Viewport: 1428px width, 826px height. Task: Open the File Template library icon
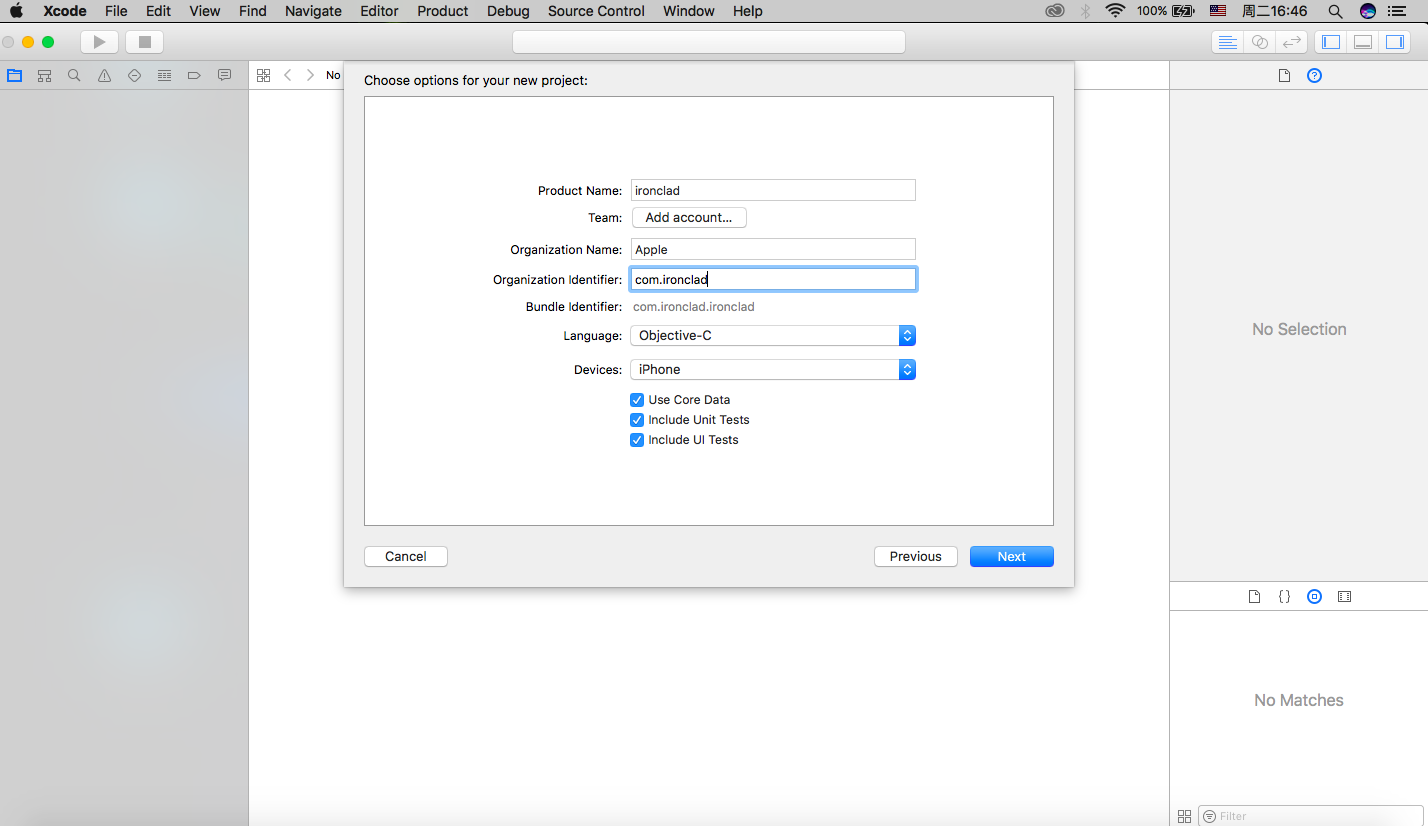(1255, 596)
